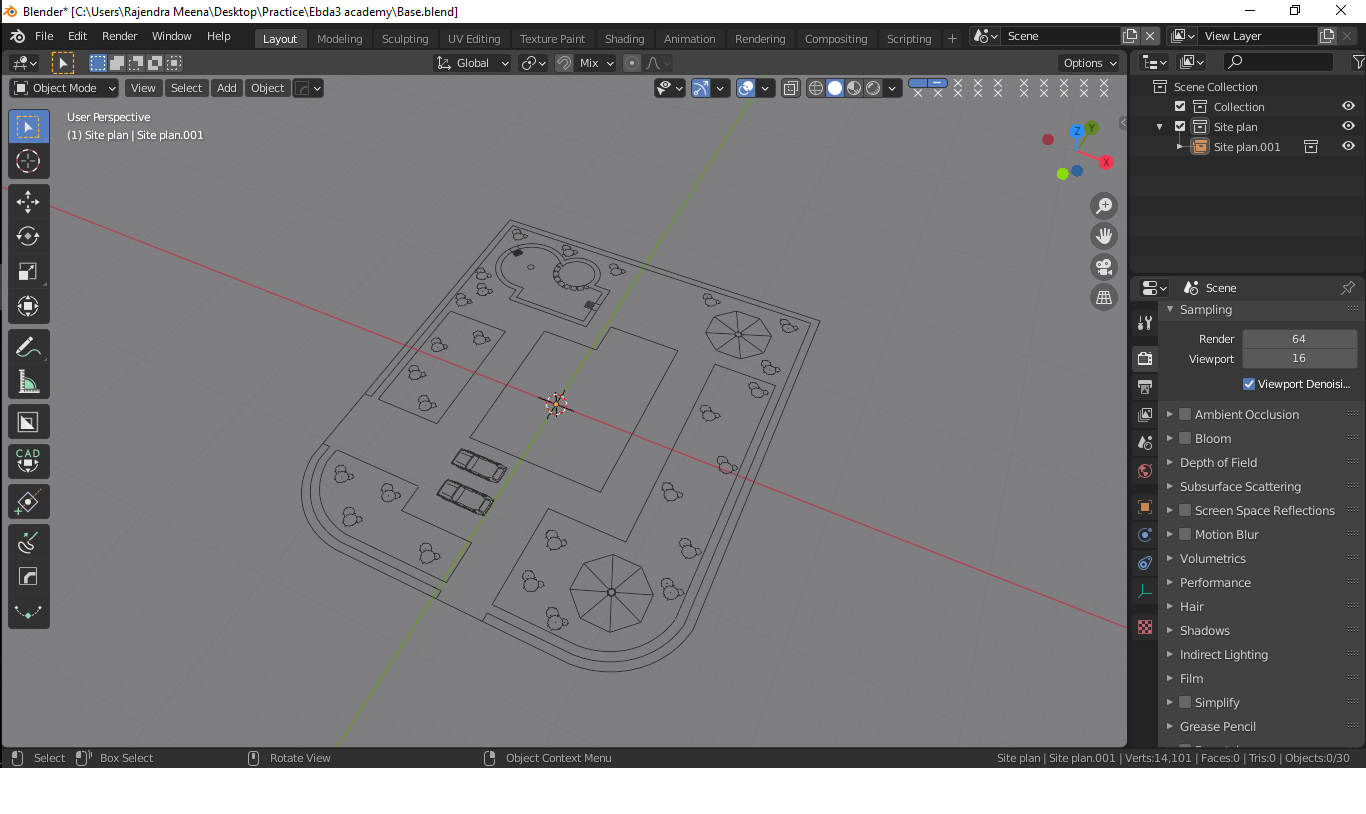Click the Object button in viewport header
Viewport: 1366px width, 814px height.
[267, 88]
